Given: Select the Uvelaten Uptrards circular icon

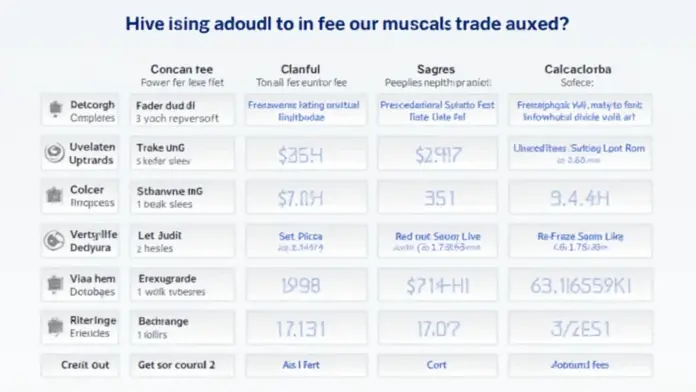Looking at the screenshot, I should pos(55,153).
